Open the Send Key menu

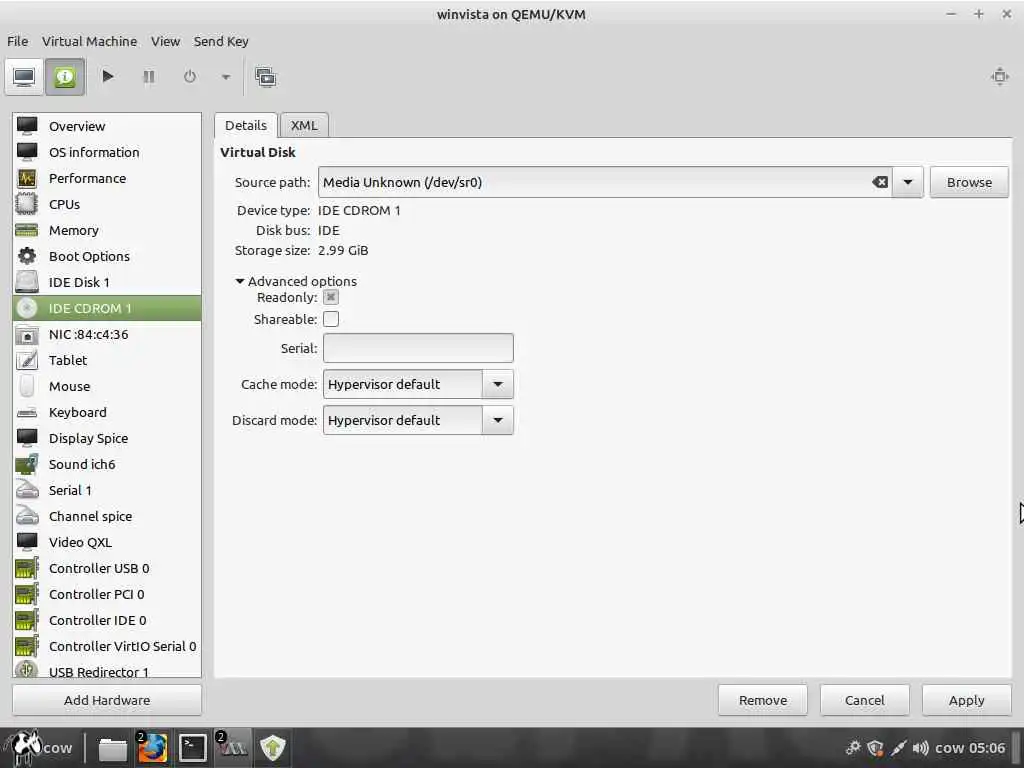click(x=221, y=41)
